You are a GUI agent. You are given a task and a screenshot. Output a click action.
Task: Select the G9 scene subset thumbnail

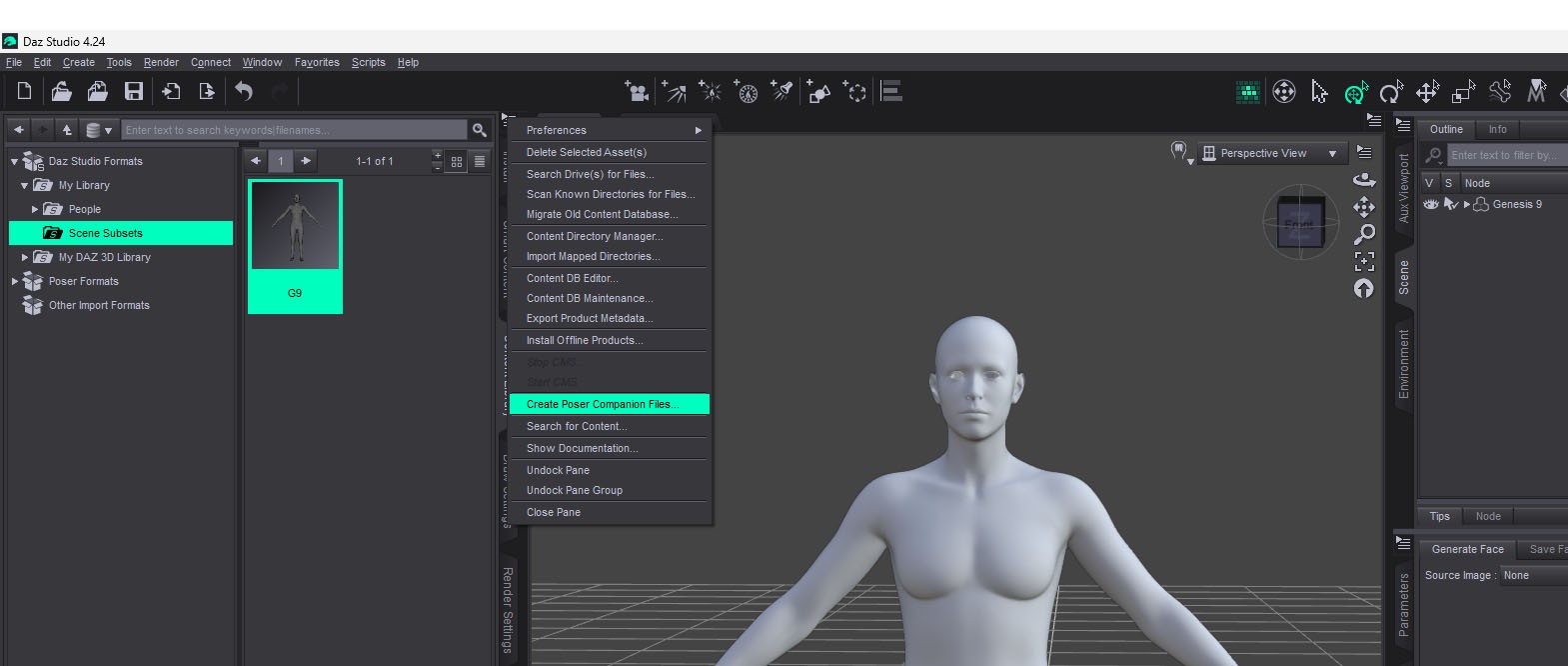(x=295, y=246)
